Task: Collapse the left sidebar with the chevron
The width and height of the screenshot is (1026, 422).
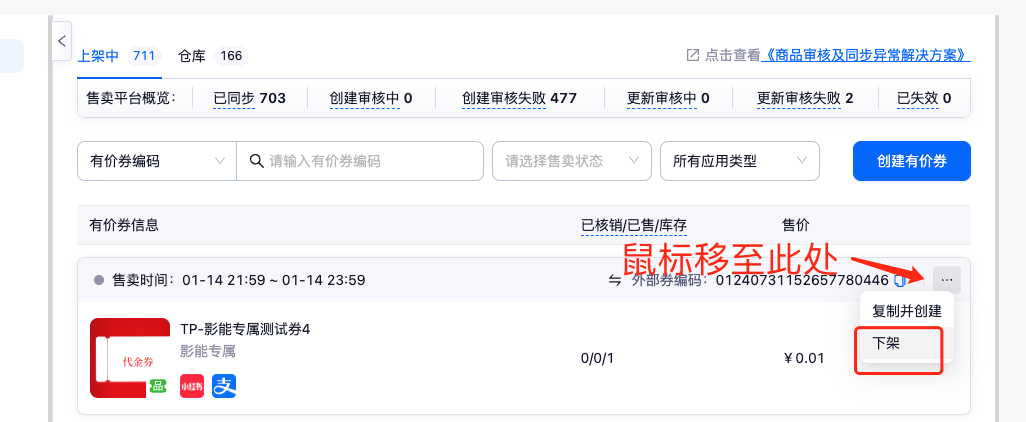Action: pos(61,41)
